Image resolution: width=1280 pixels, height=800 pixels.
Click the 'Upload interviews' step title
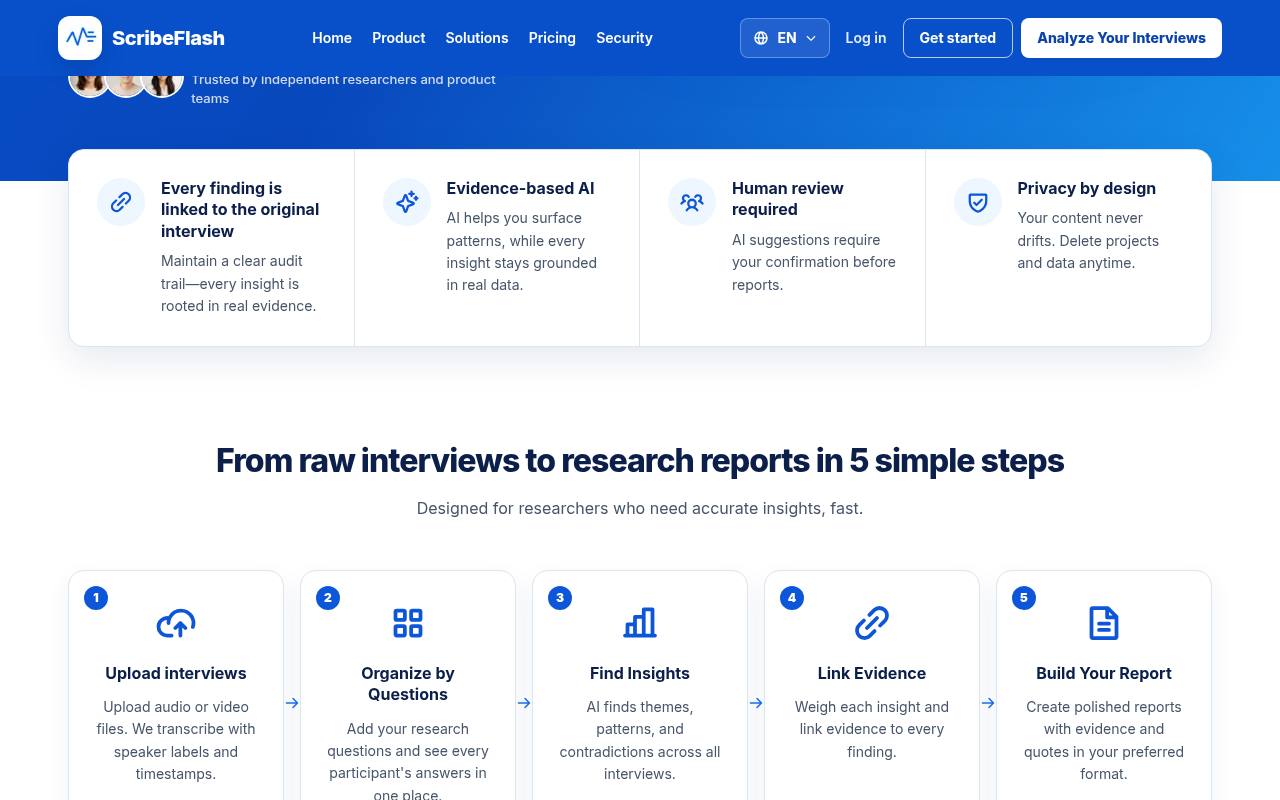[176, 673]
